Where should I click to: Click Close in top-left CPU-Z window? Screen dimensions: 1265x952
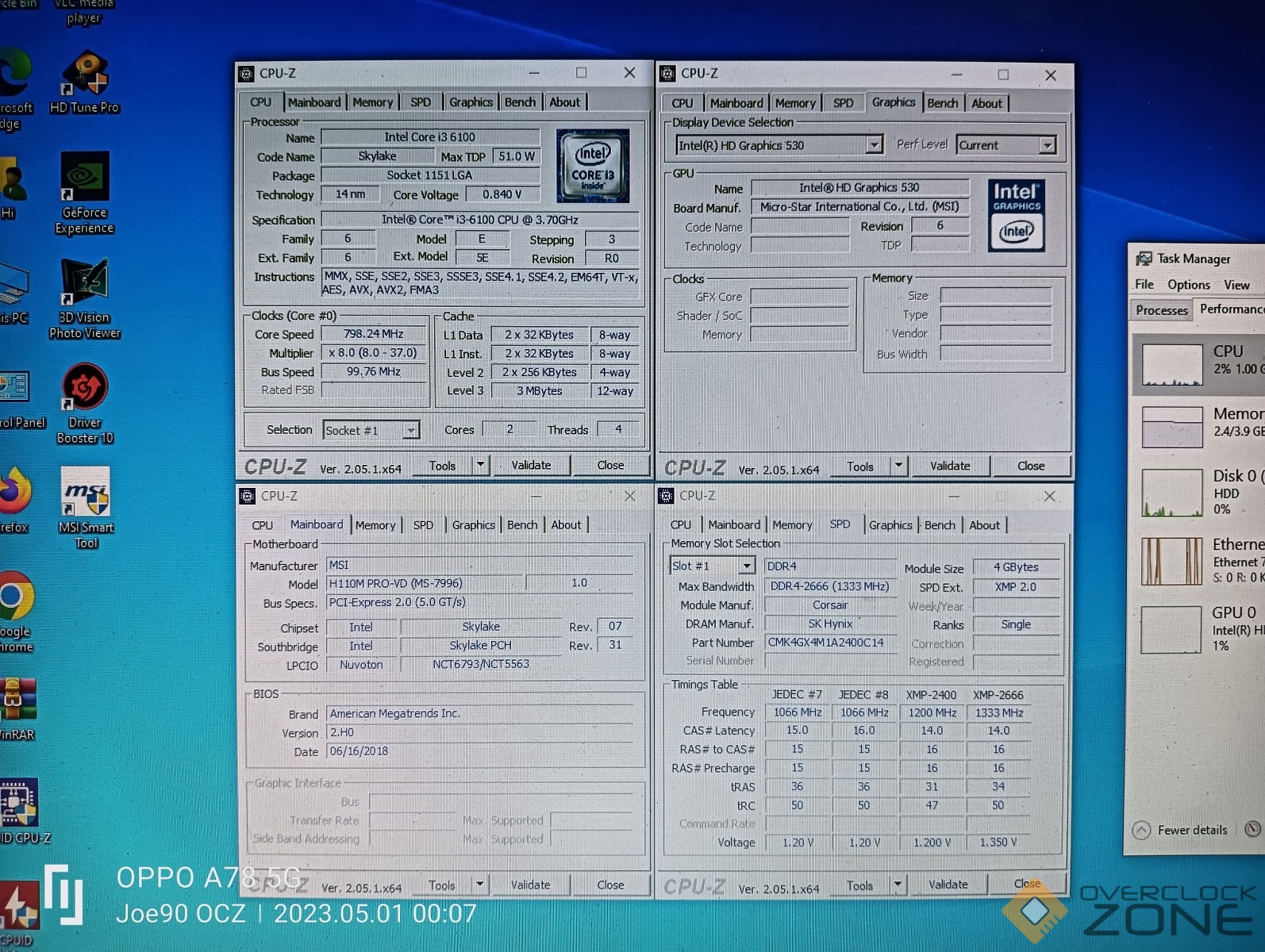[x=610, y=465]
